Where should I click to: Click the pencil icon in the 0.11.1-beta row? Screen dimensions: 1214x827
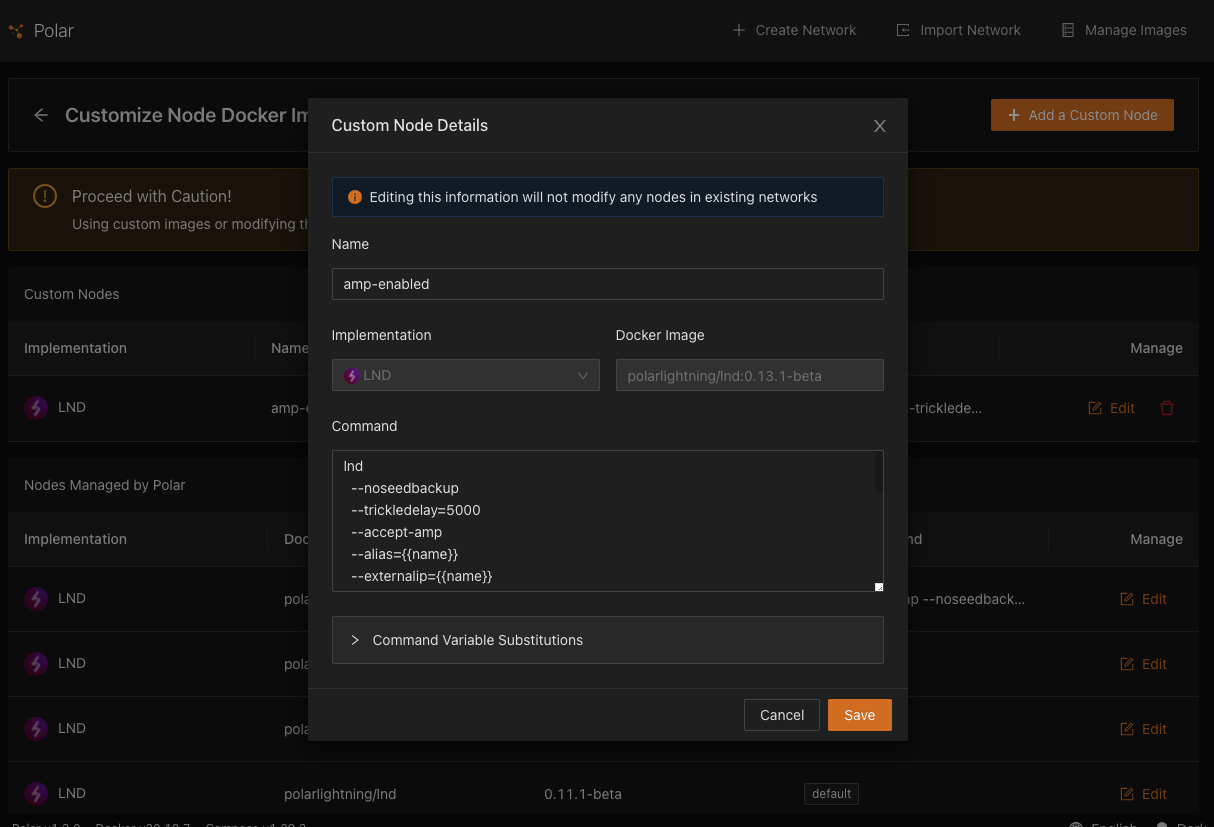coord(1127,794)
